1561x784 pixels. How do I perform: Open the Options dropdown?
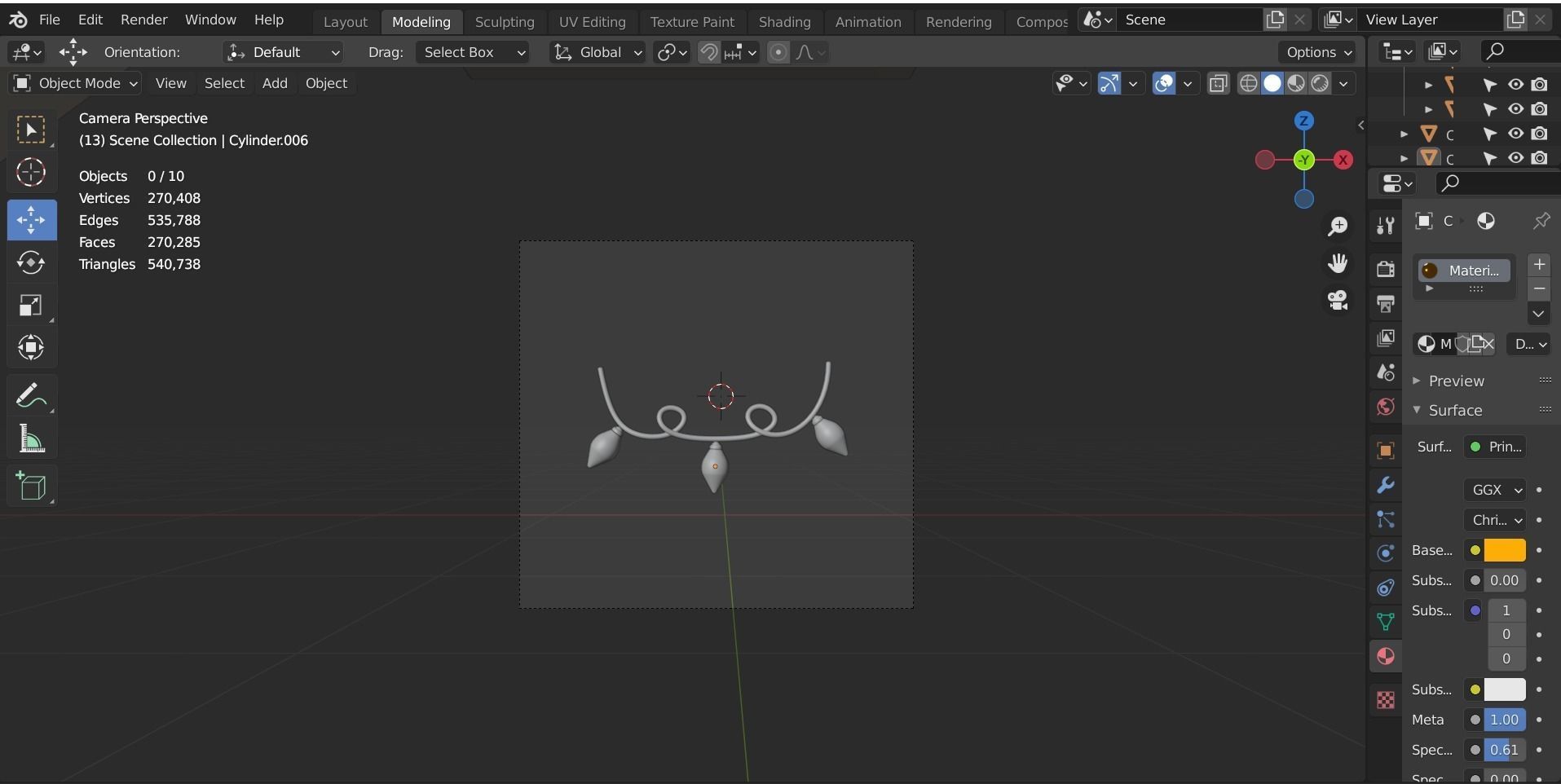pos(1316,52)
